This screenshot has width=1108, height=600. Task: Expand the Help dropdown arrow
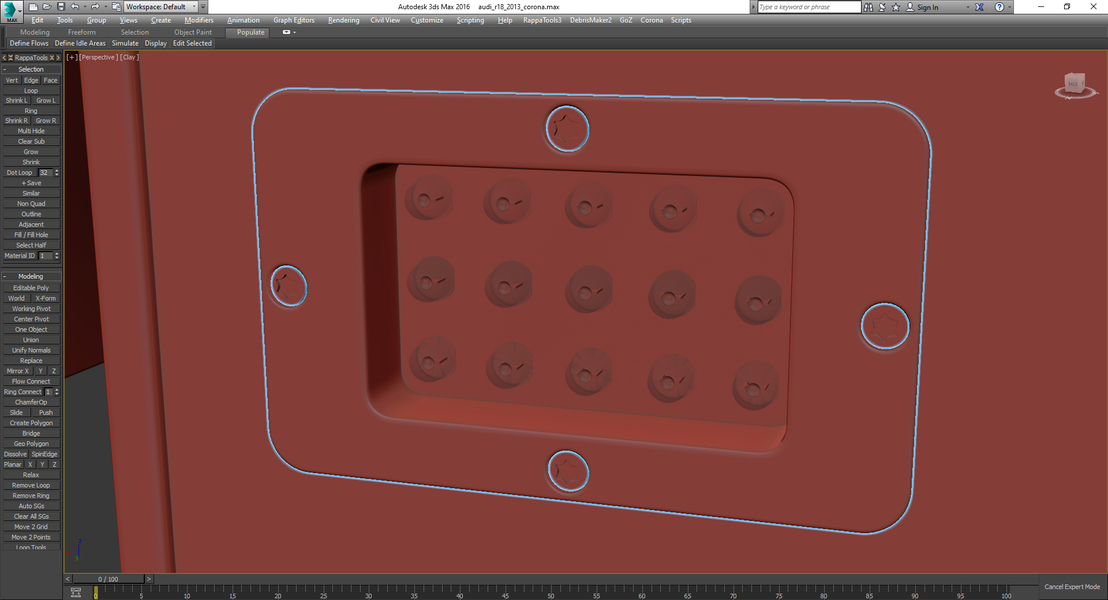pyautogui.click(x=1009, y=6)
